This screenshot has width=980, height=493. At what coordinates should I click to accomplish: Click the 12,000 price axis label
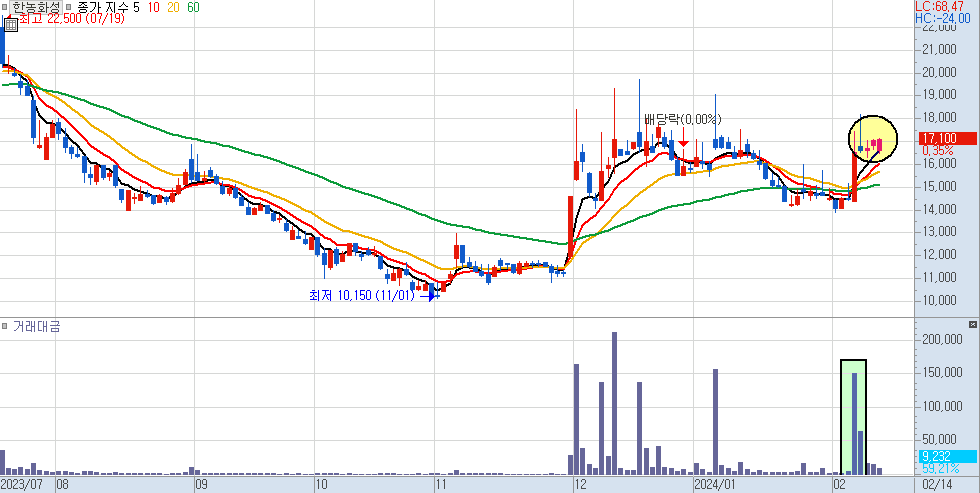point(939,254)
